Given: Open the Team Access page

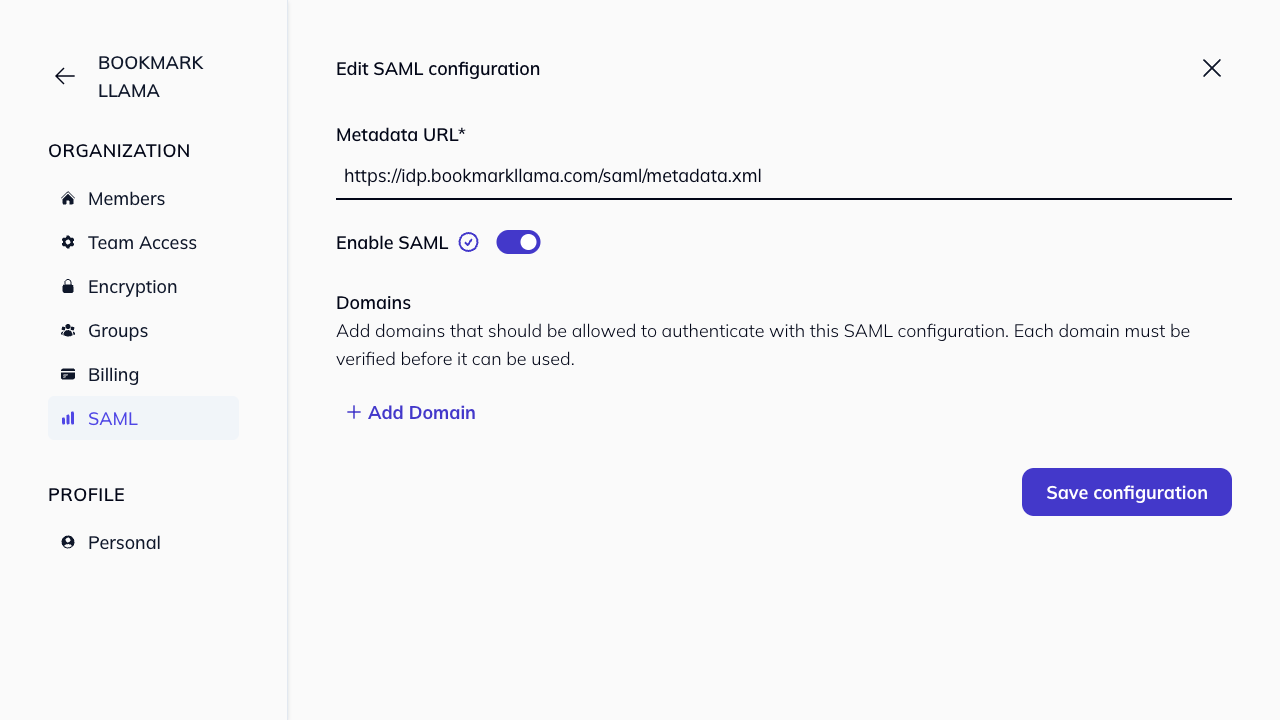Looking at the screenshot, I should [140, 242].
